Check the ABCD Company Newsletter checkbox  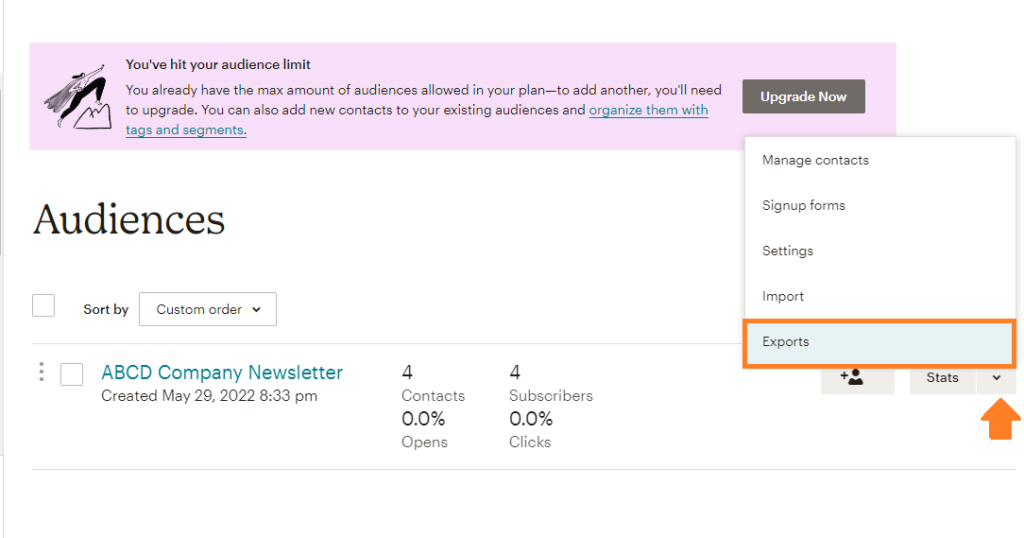(72, 374)
